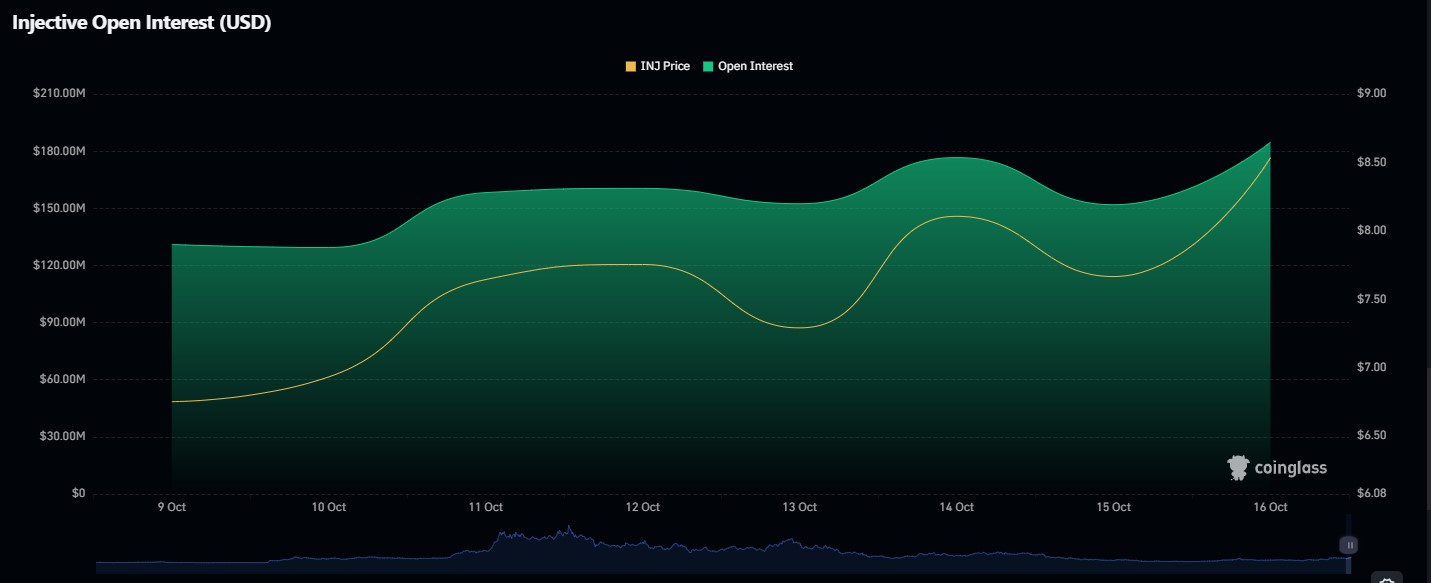Click the $8.00 price axis label
Viewport: 1431px width, 583px height.
[x=1373, y=230]
